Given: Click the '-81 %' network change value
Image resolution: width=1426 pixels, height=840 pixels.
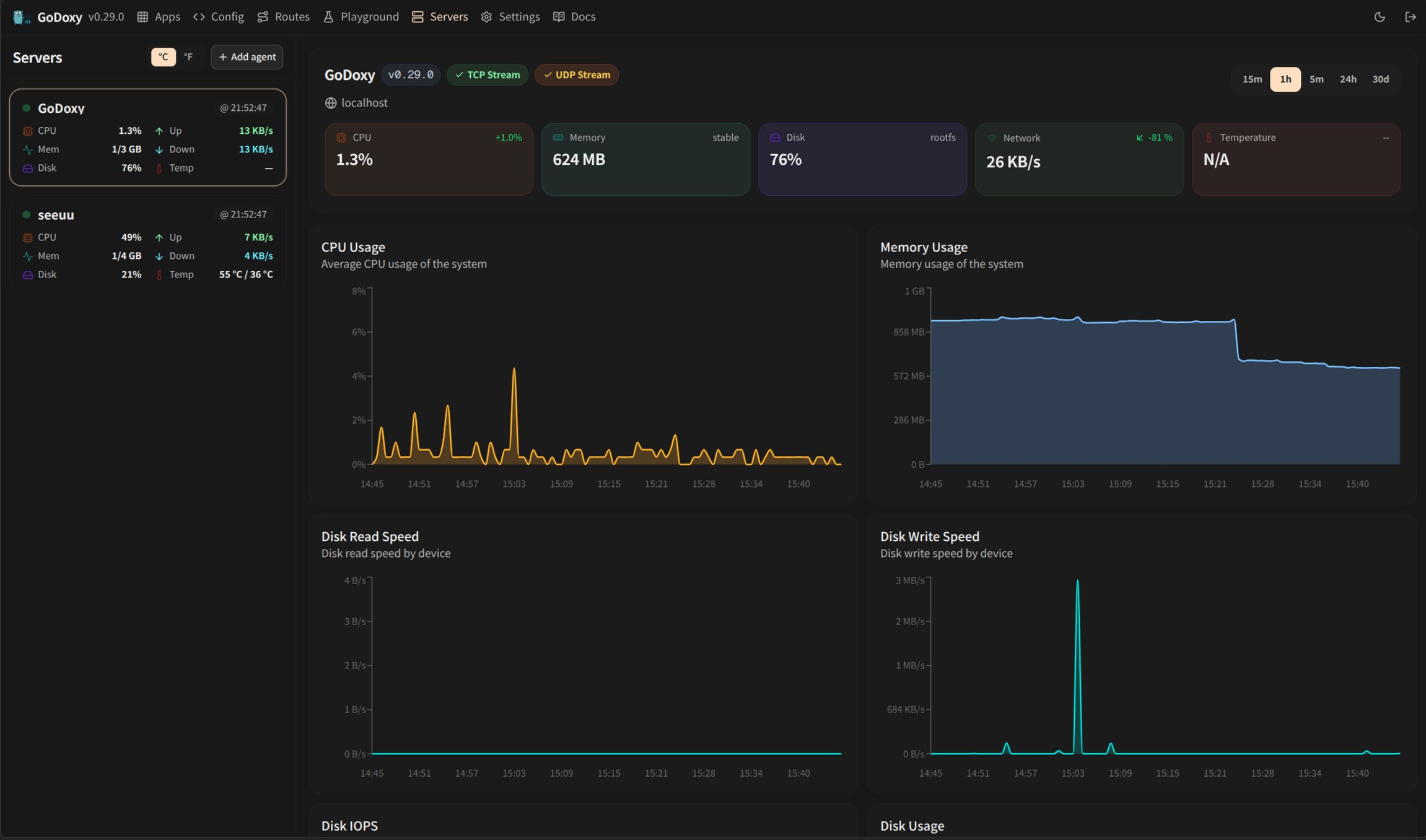Looking at the screenshot, I should [x=1160, y=138].
